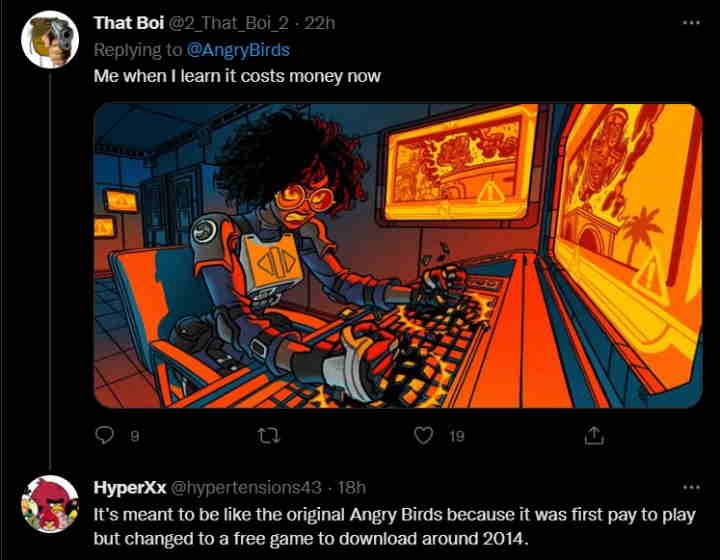Click the @hypertensions43 handle
Viewport: 720px width, 560px height.
click(x=246, y=487)
